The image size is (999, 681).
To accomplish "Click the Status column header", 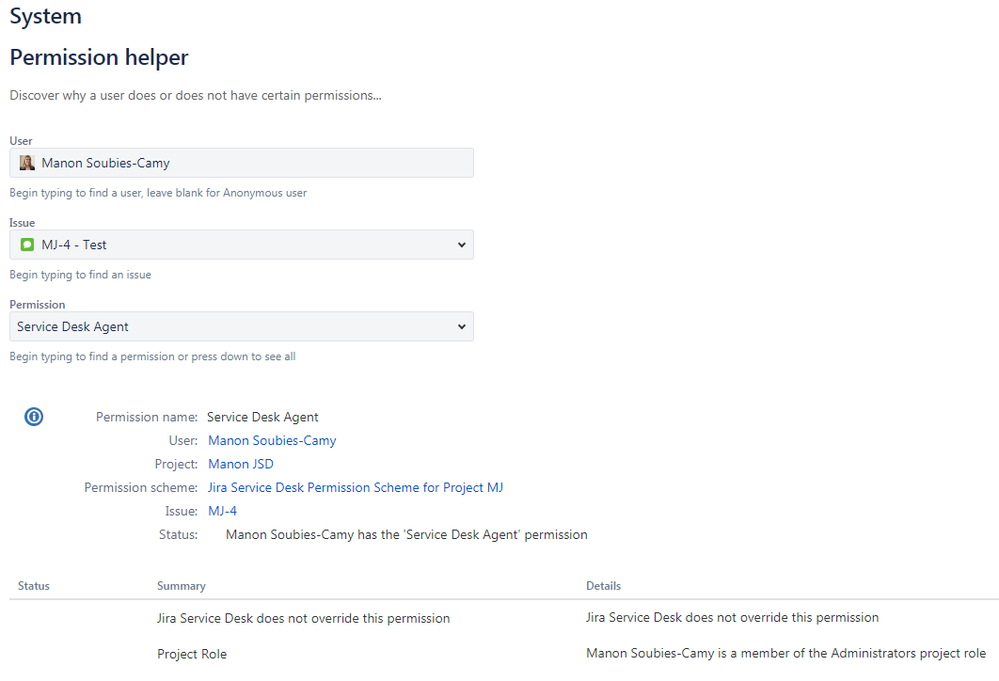I will coord(33,585).
